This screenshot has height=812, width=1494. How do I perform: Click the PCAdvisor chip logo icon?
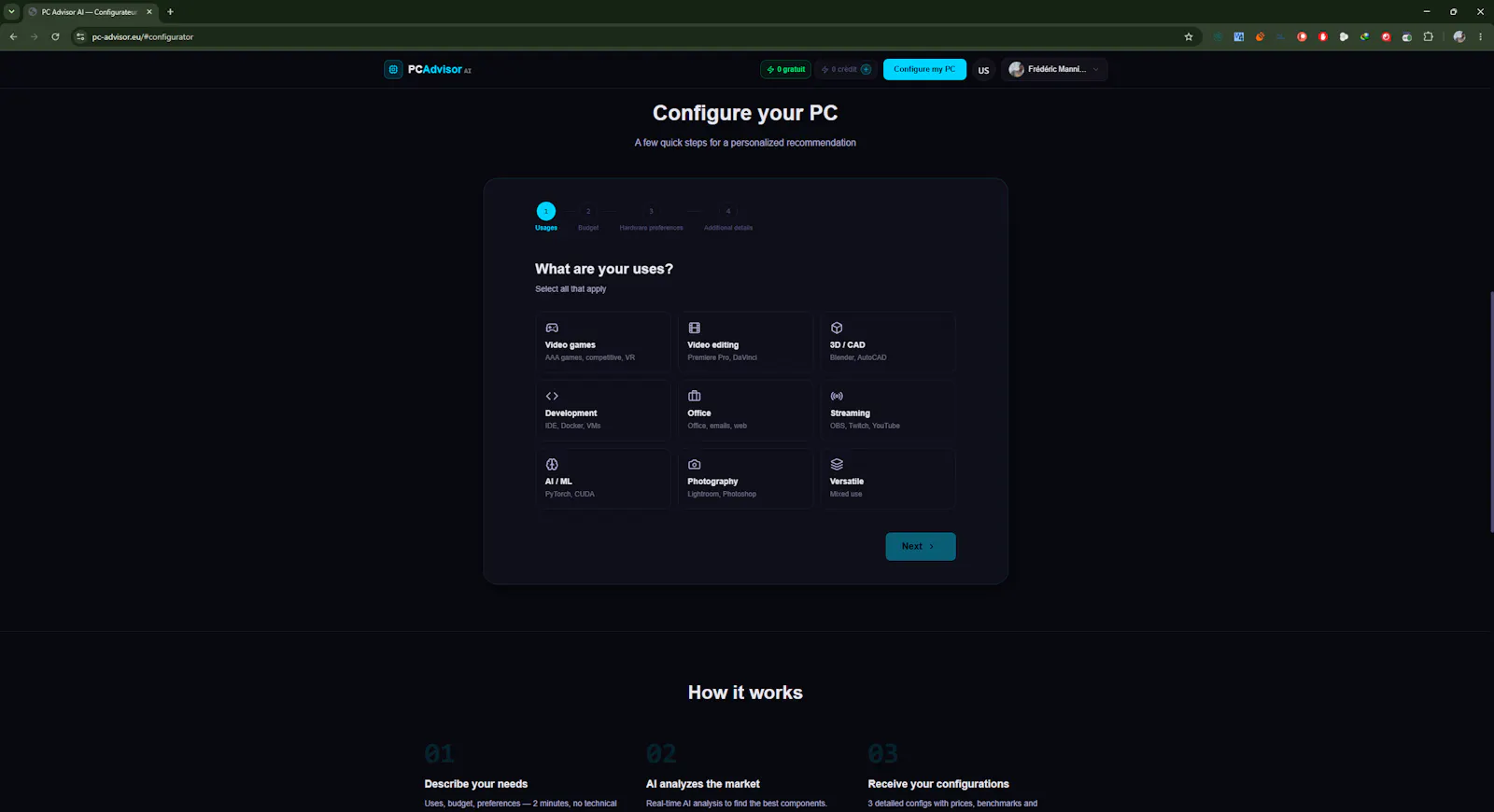coord(393,69)
